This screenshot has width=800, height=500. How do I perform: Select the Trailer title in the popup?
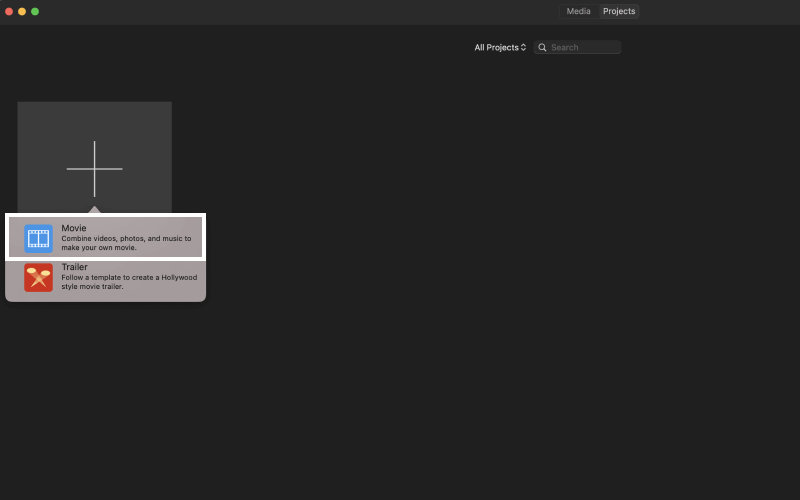pos(74,267)
